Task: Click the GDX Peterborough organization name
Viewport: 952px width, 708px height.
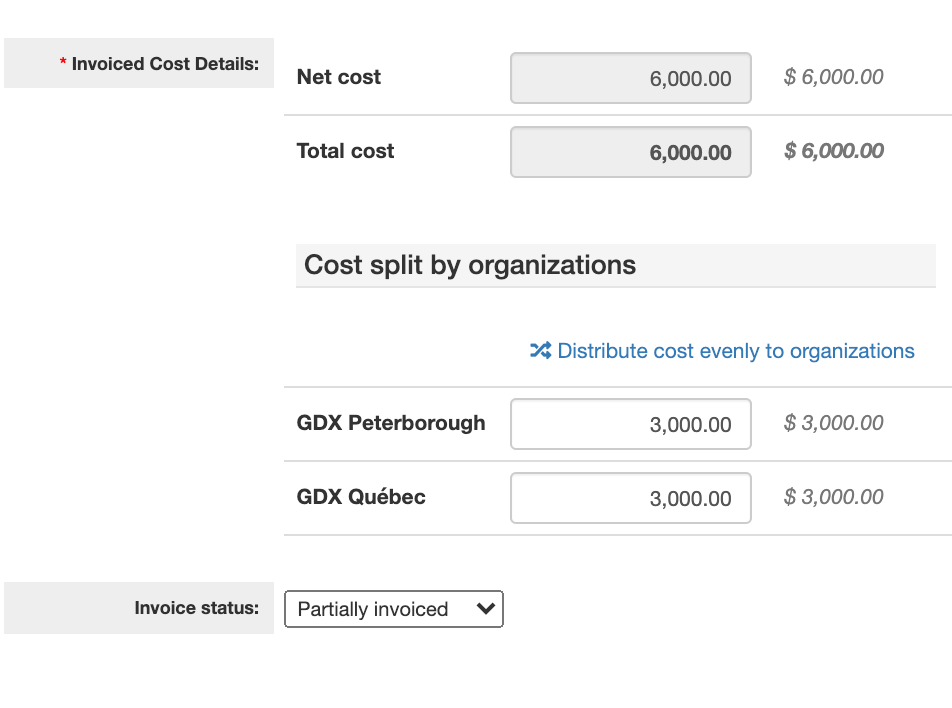Action: pos(391,423)
